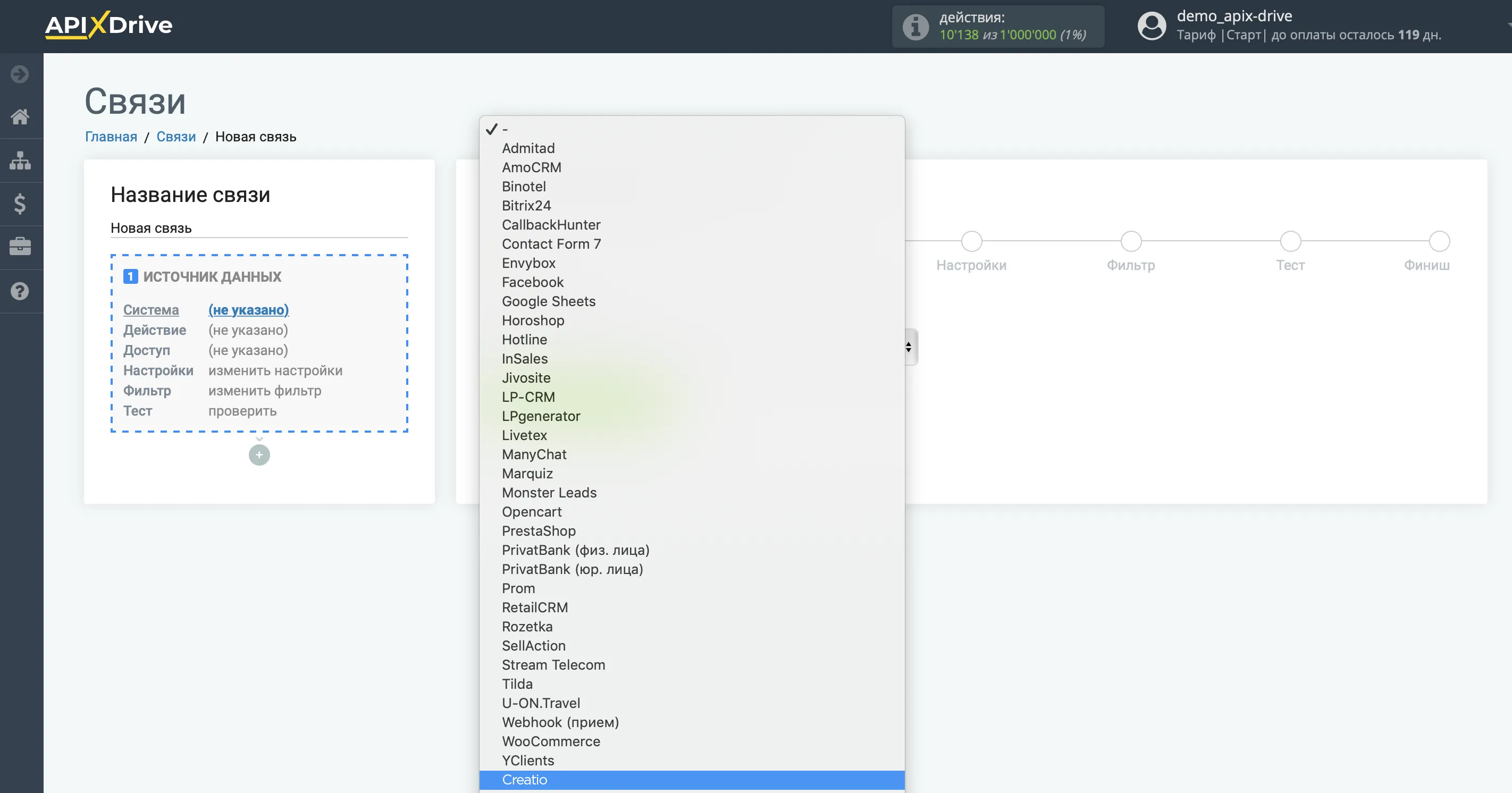Choose Marquiz option
The image size is (1512, 793).
pyautogui.click(x=692, y=474)
